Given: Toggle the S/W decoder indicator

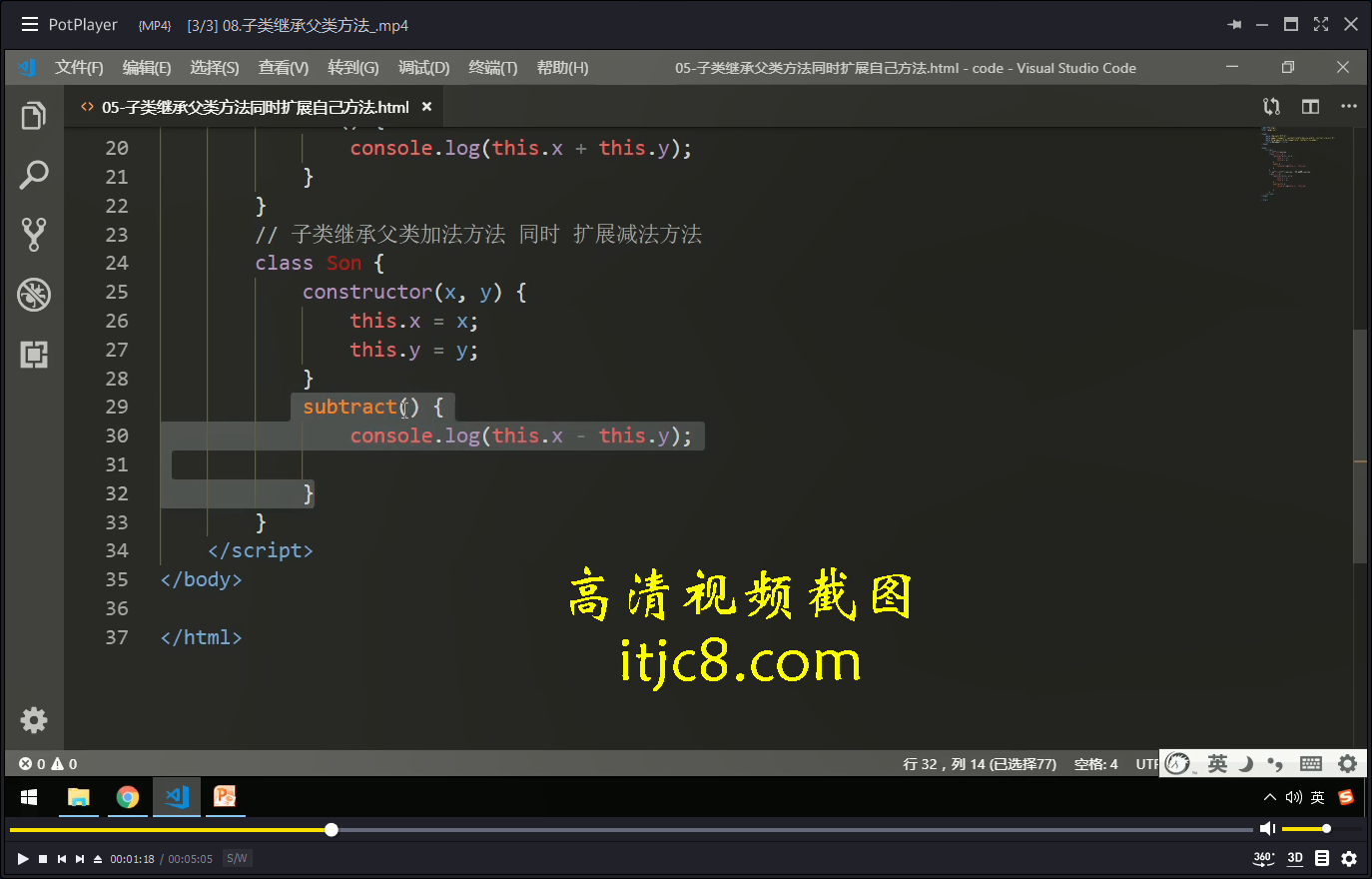Looking at the screenshot, I should click(x=237, y=858).
